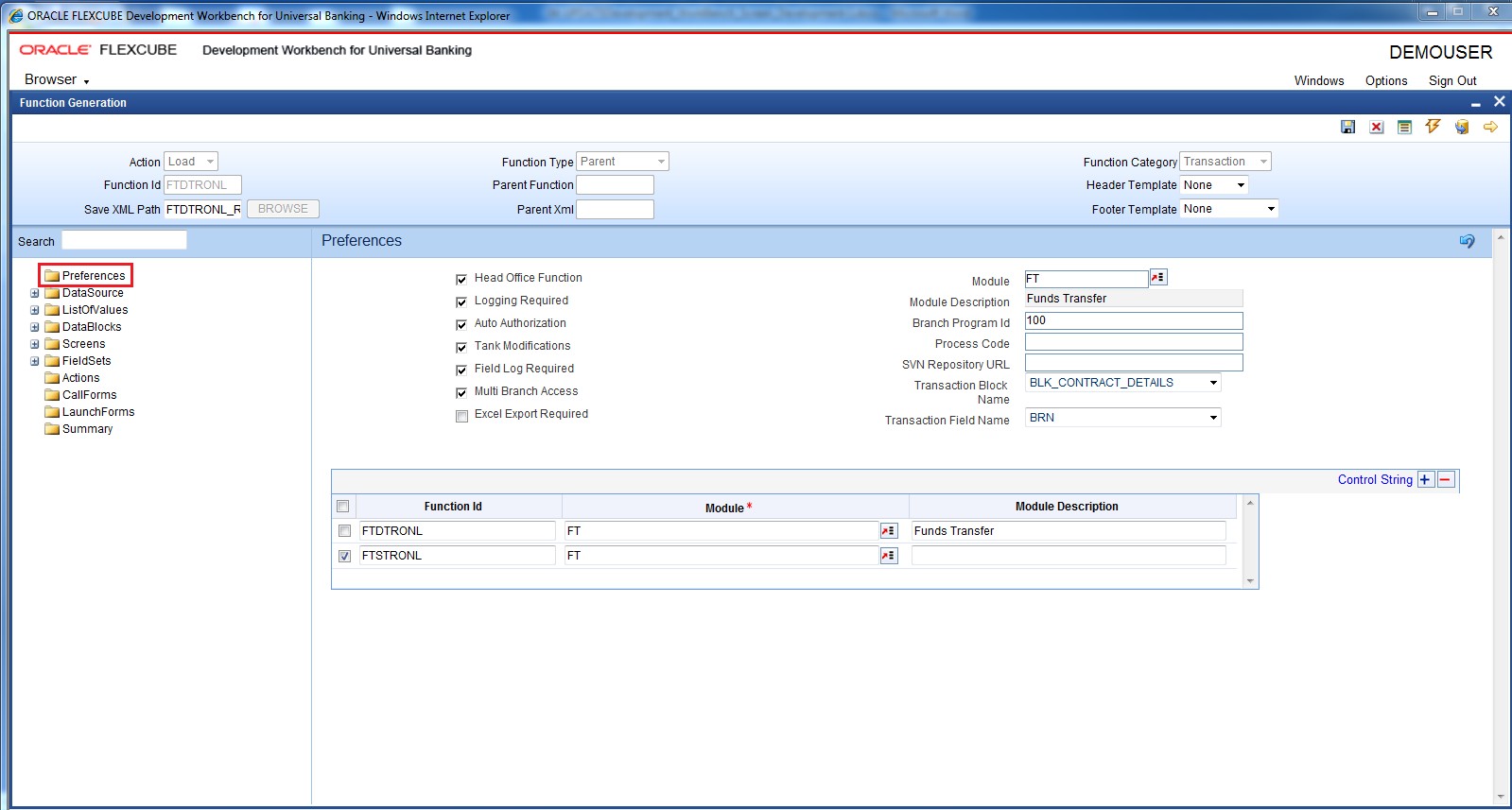Open the Transaction Field Name dropdown
This screenshot has width=1512, height=810.
point(1123,418)
